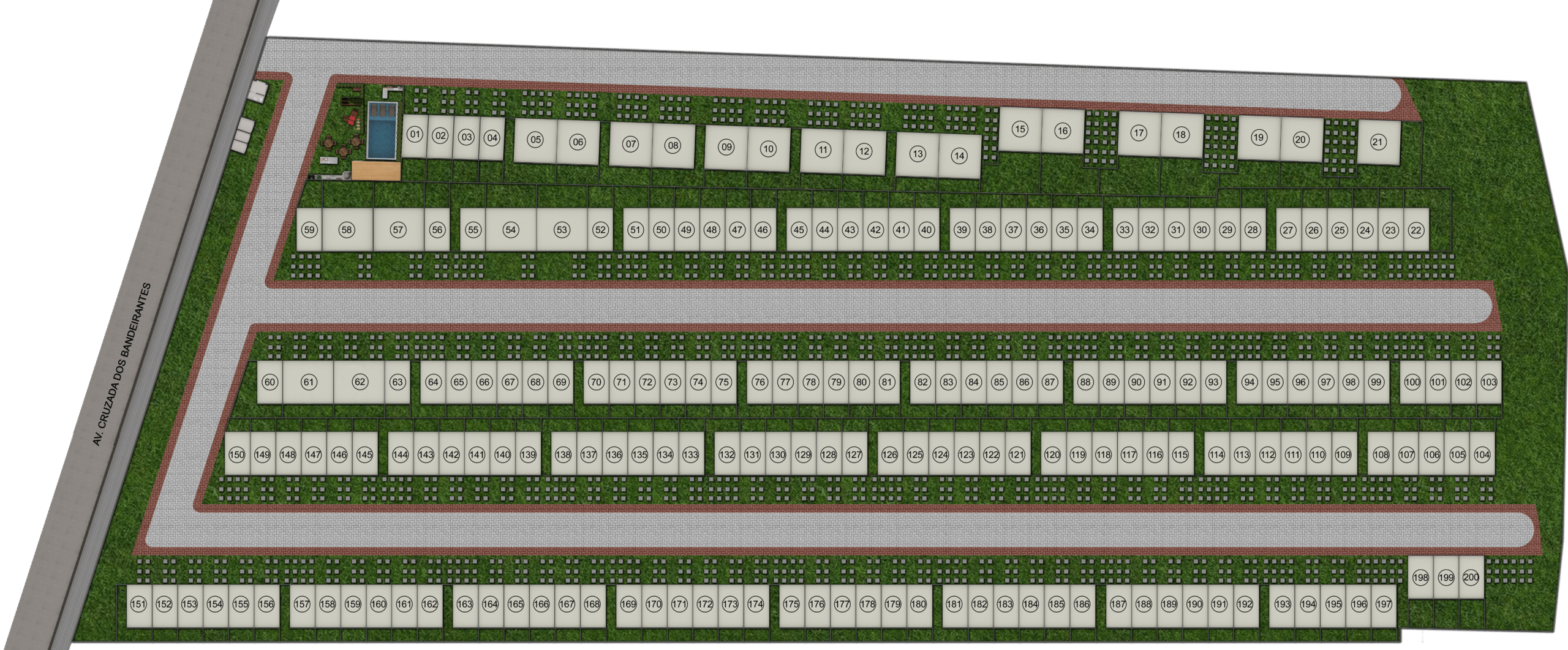
Task: Select lot 151 in the bottom row
Action: pos(138,605)
